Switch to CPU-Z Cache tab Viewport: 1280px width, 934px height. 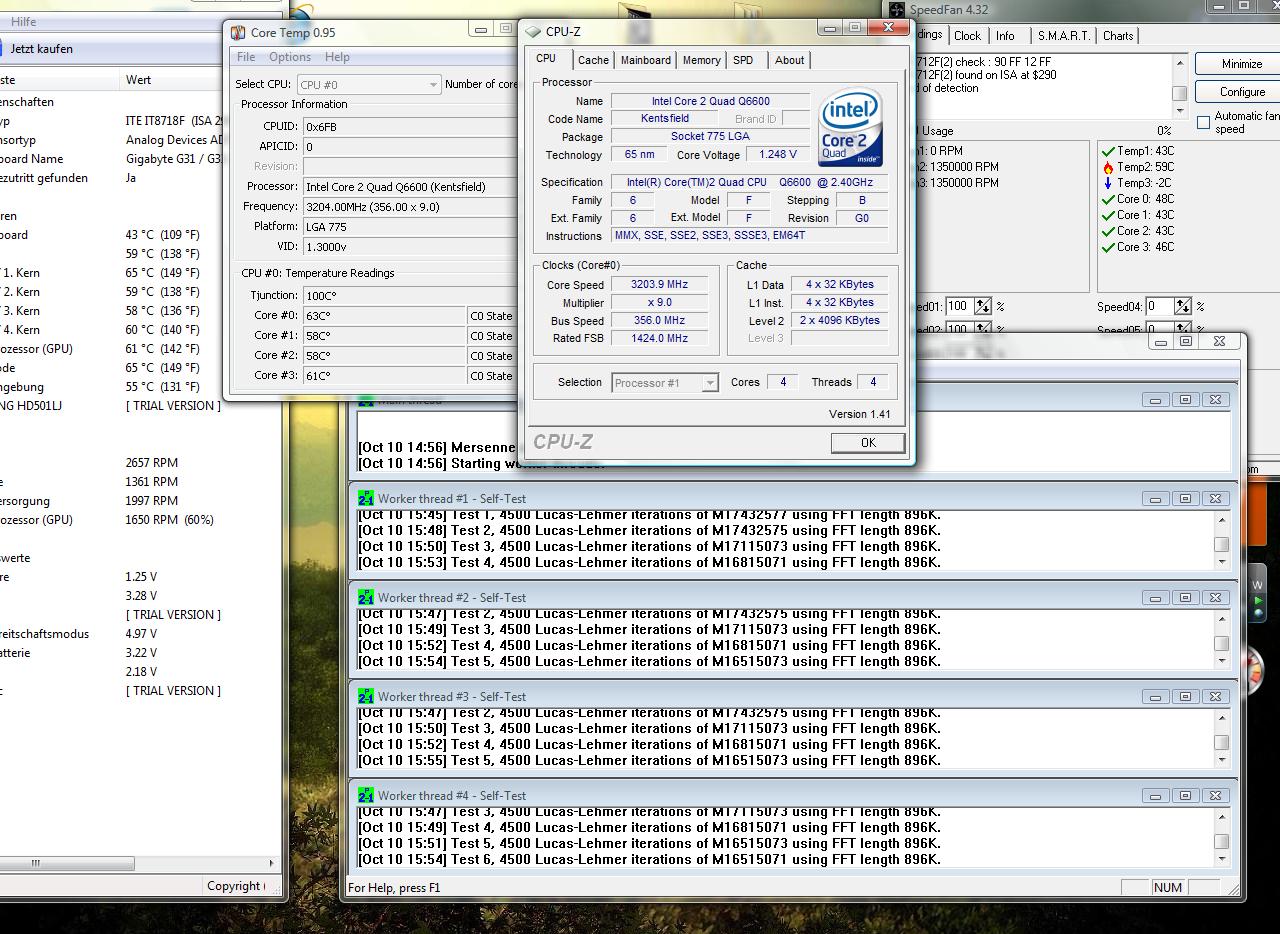pos(593,60)
